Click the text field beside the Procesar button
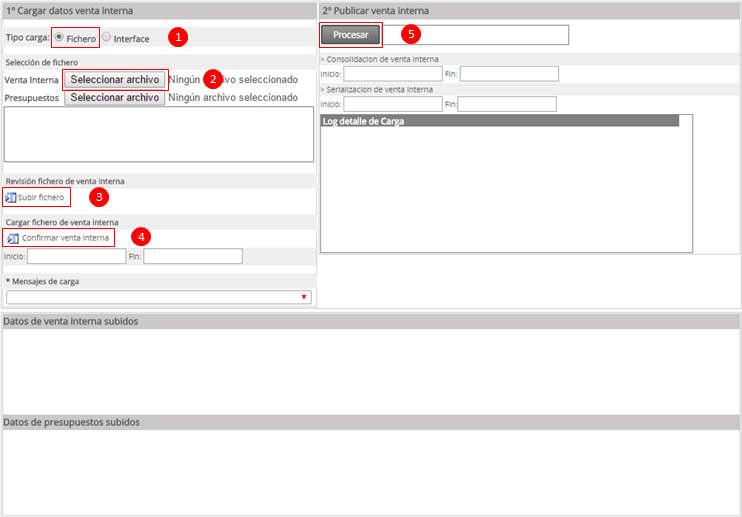The image size is (742, 517). (x=475, y=35)
